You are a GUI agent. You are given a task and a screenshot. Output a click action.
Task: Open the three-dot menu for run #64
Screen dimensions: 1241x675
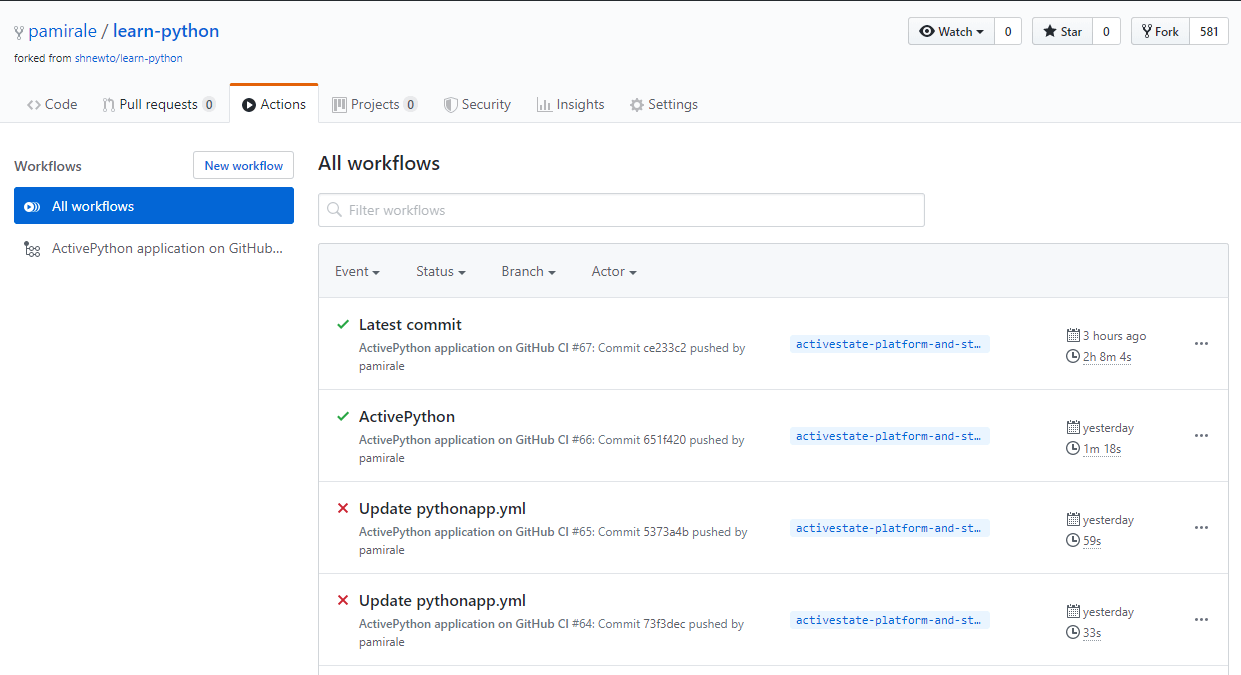(1201, 619)
